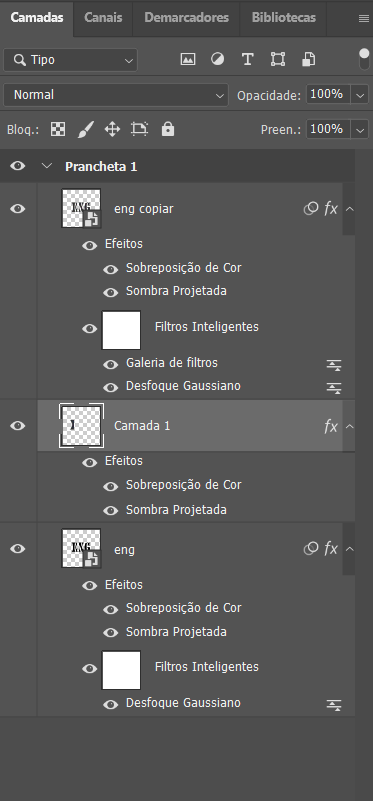Filter by adjustment layers icon
This screenshot has width=373, height=801.
[x=217, y=59]
